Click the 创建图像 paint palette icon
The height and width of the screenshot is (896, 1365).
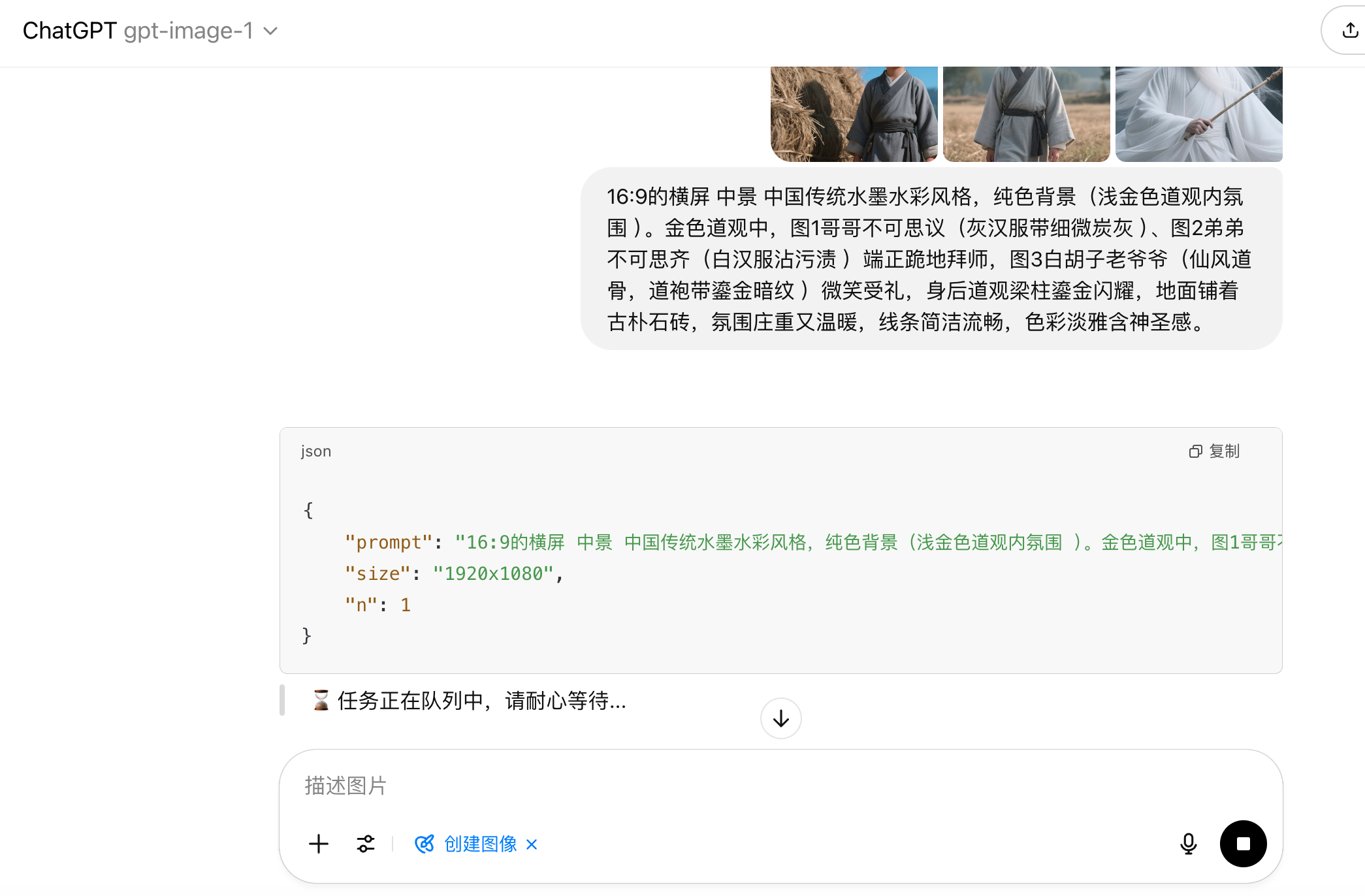[425, 844]
